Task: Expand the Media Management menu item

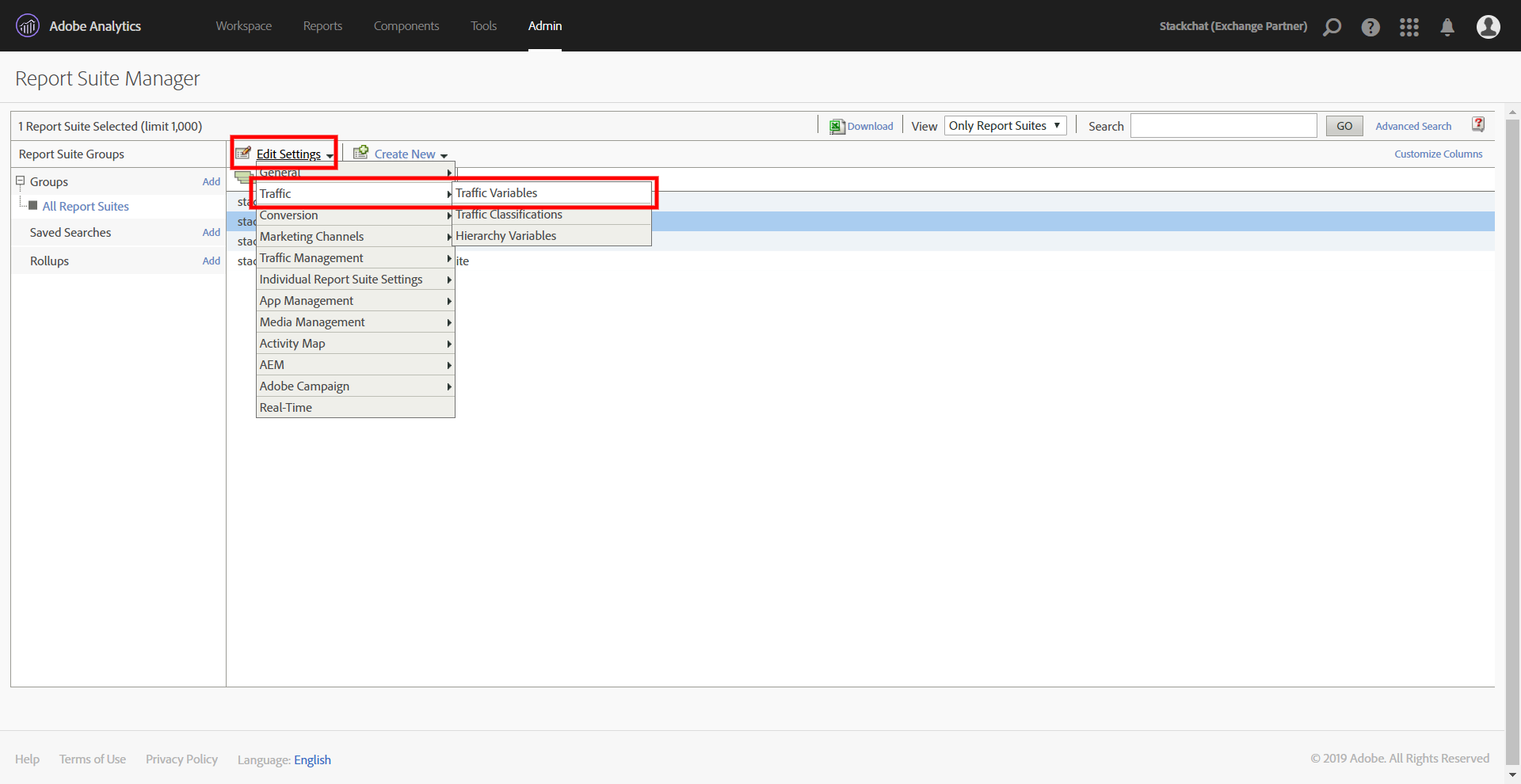Action: (x=355, y=322)
